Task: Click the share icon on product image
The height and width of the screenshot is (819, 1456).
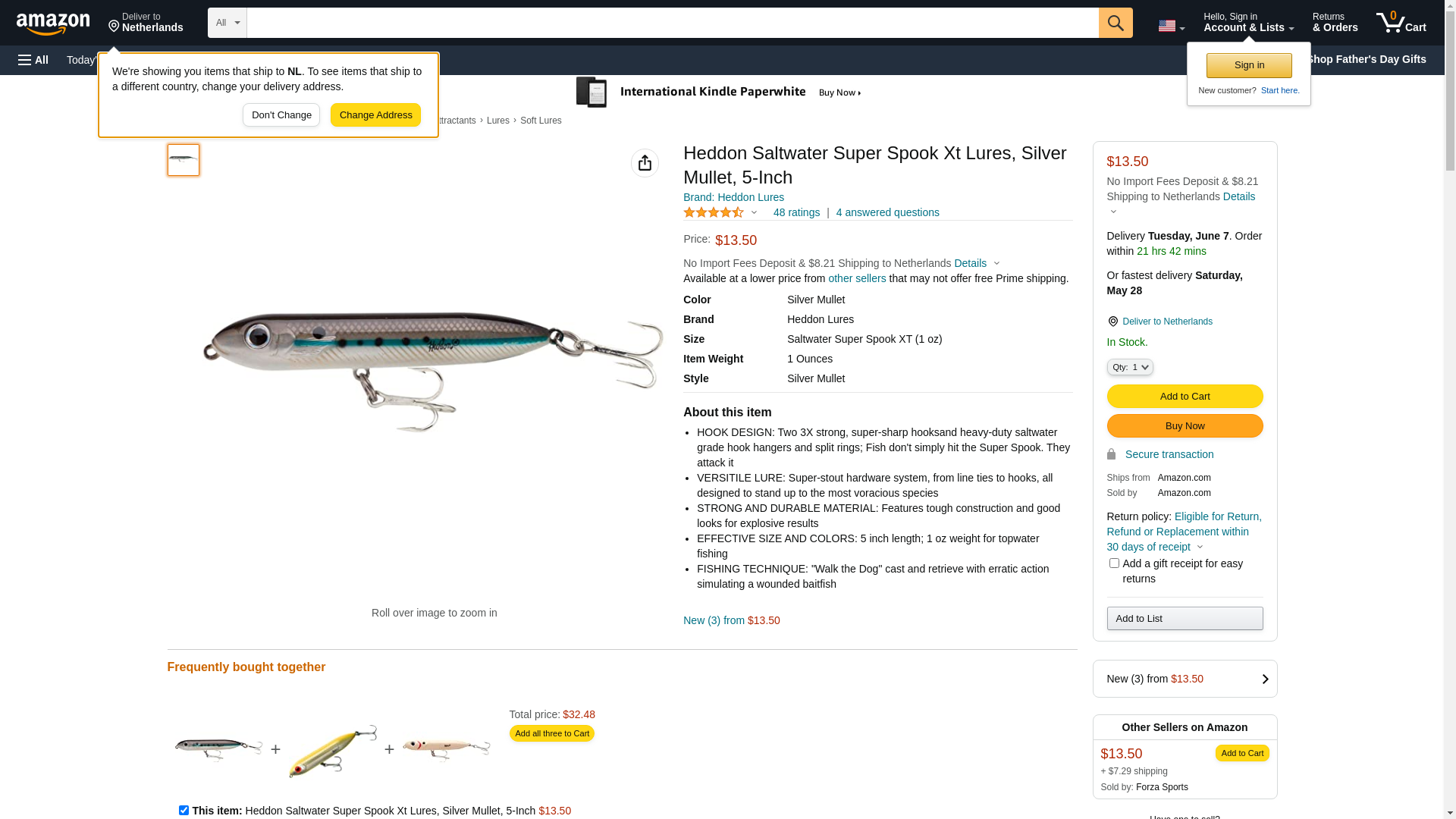Action: pos(645,163)
